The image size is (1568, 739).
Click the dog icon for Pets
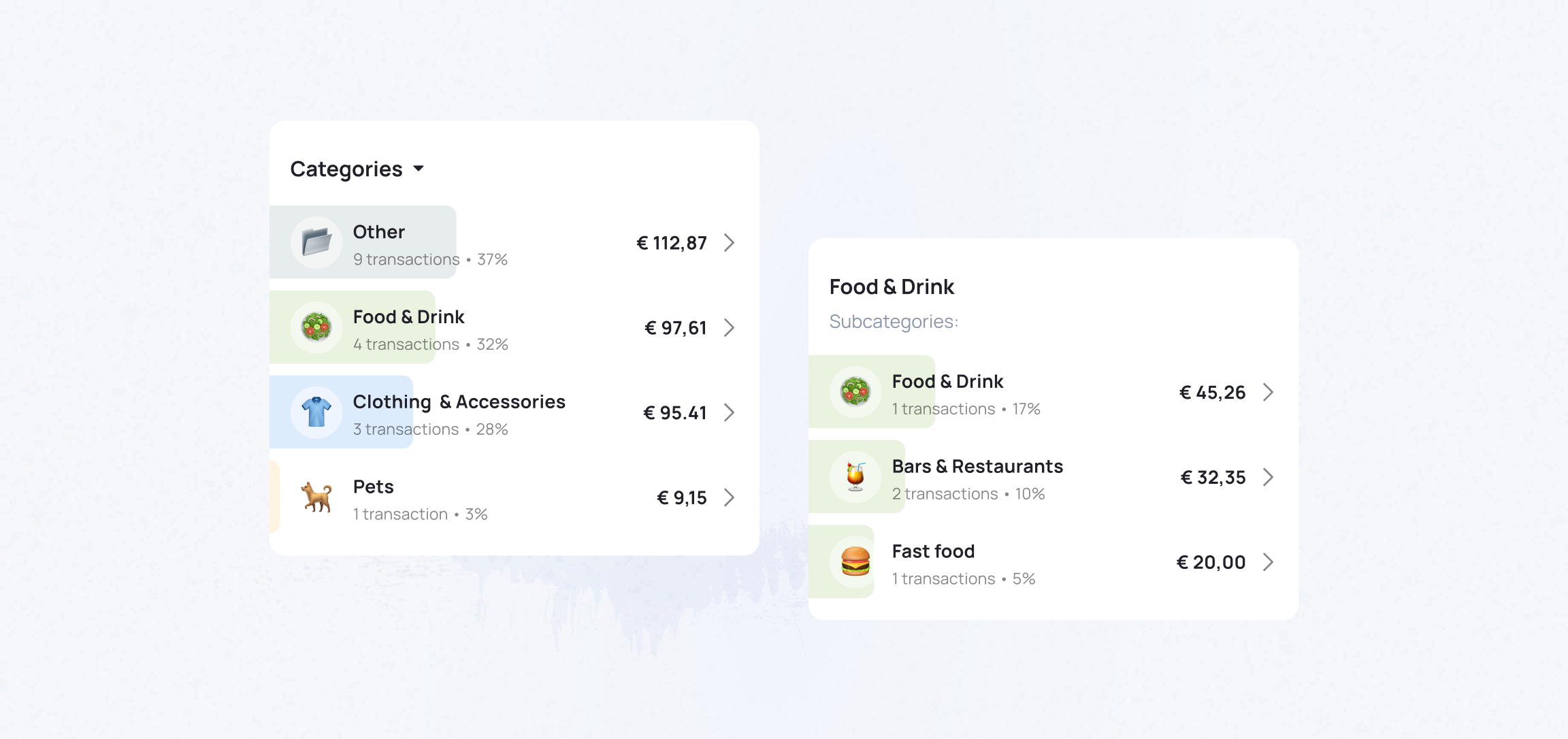tap(316, 497)
